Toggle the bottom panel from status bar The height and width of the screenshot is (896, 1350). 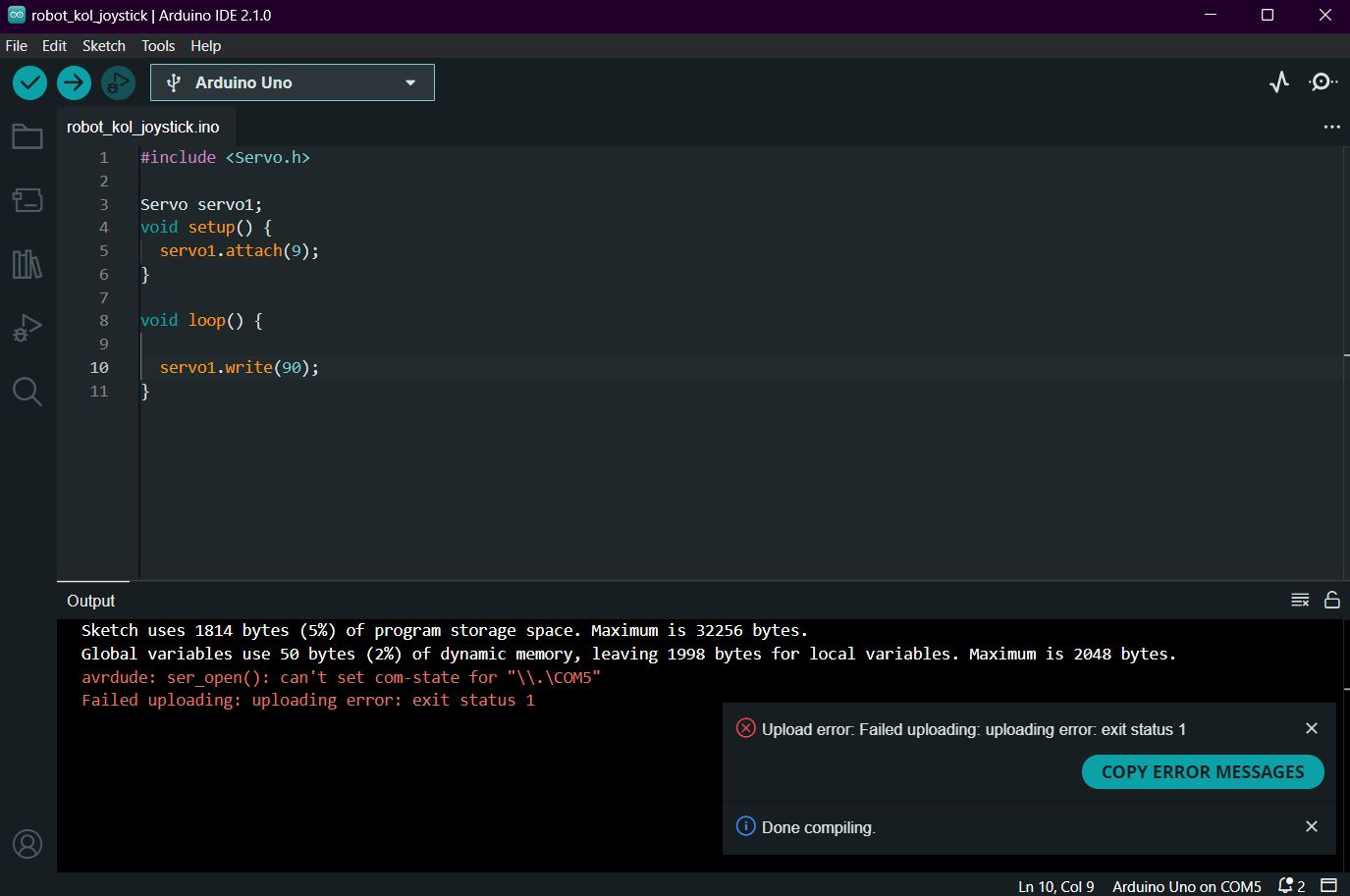click(1328, 886)
